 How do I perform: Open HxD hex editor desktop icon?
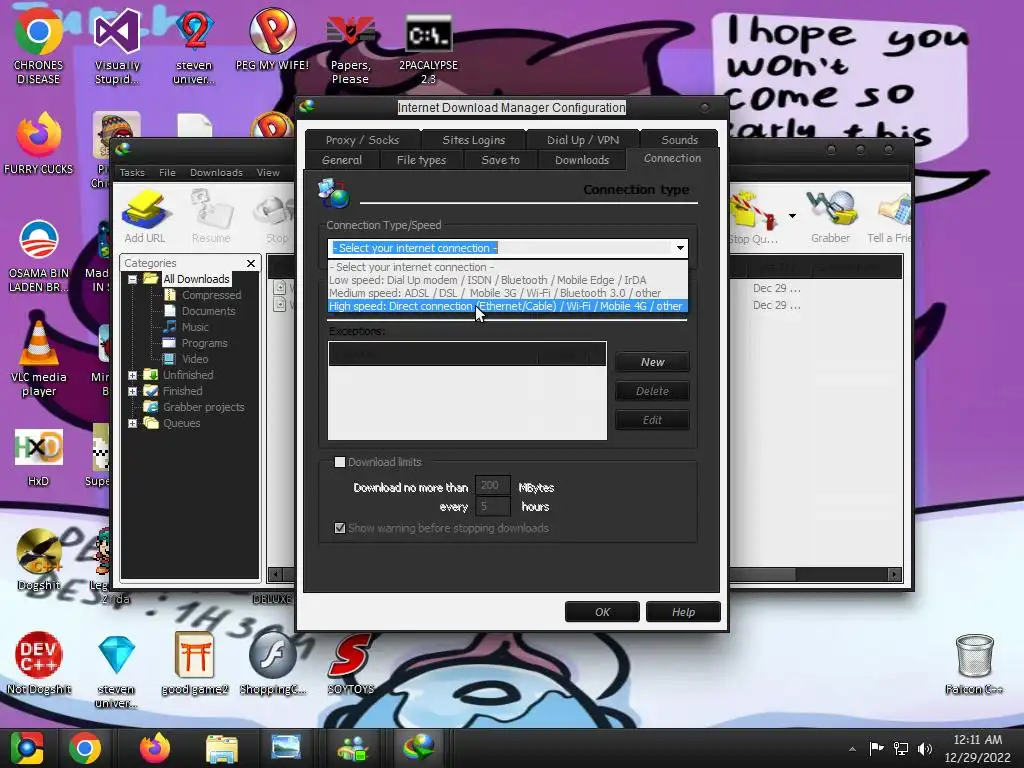(39, 457)
